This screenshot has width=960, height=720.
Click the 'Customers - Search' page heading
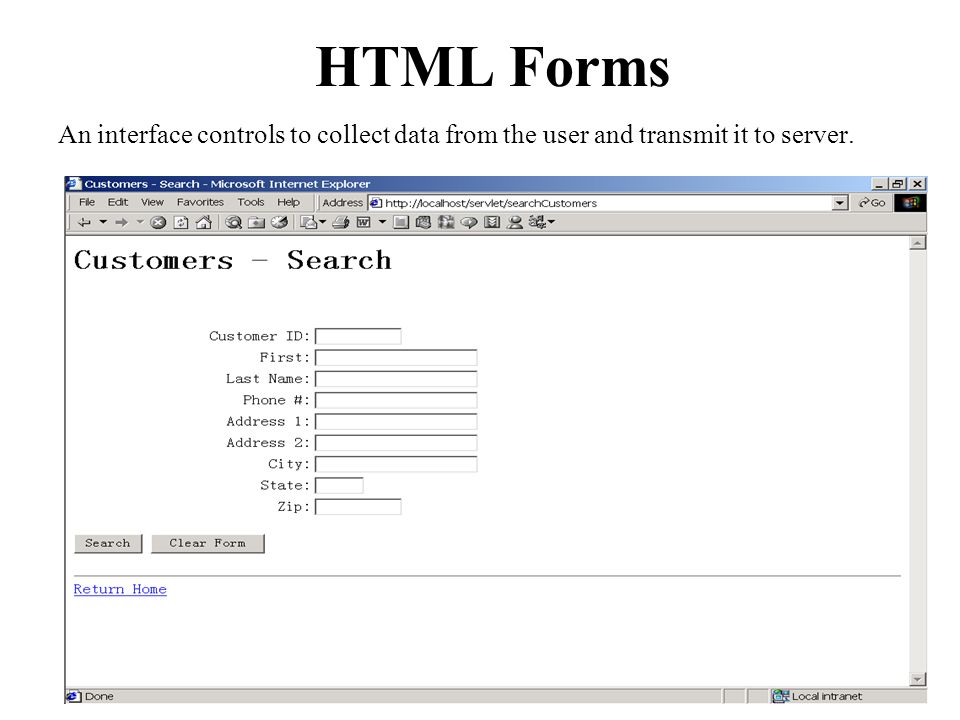(233, 260)
